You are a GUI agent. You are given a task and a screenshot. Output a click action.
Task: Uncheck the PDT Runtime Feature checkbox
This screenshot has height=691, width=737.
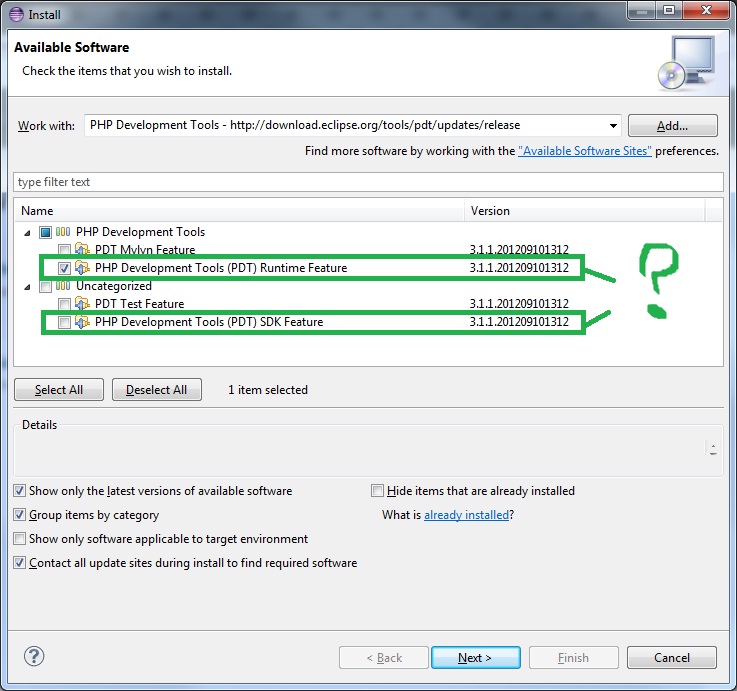point(64,268)
